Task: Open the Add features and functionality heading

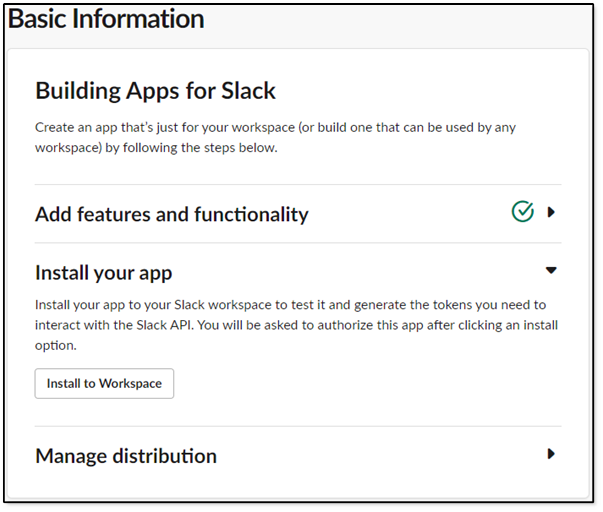Action: (172, 214)
